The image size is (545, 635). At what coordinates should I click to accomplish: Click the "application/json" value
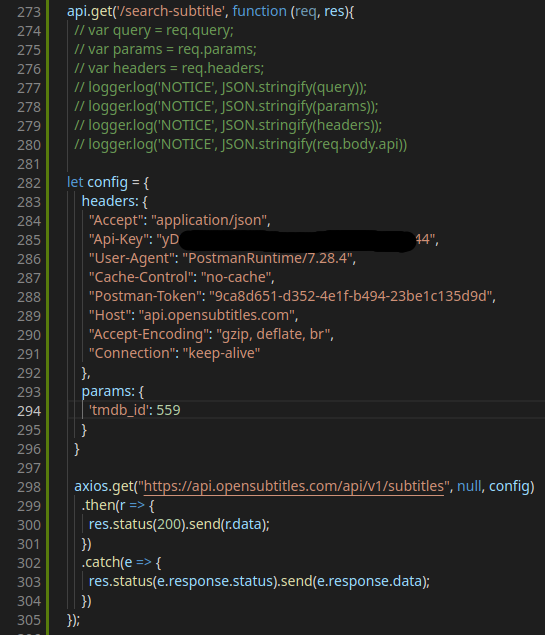pyautogui.click(x=209, y=221)
